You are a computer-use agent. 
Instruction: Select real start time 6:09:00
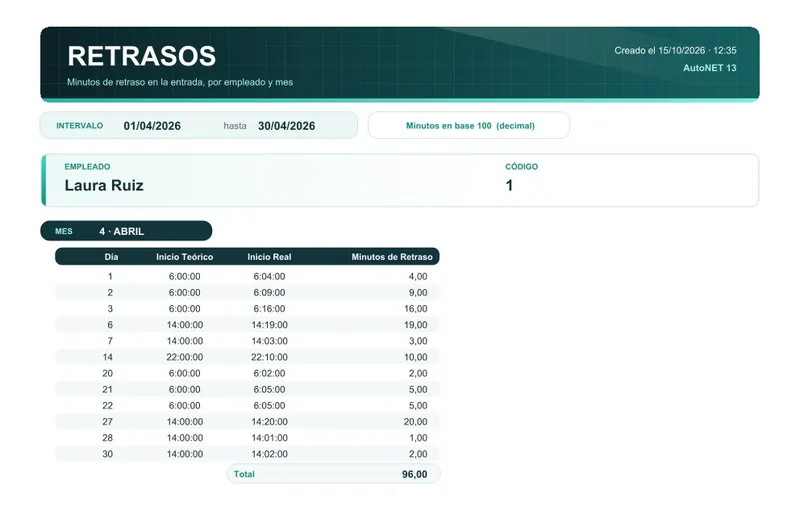269,293
